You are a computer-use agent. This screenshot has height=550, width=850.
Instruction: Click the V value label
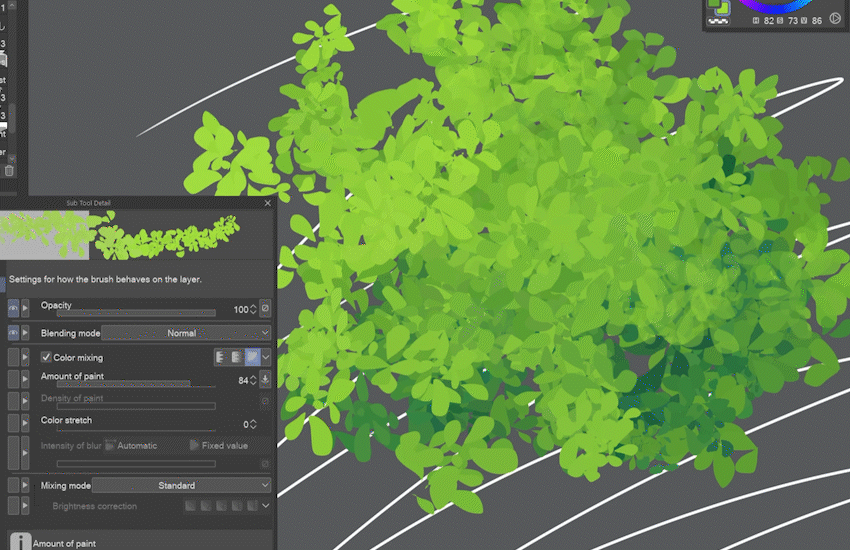pyautogui.click(x=804, y=21)
